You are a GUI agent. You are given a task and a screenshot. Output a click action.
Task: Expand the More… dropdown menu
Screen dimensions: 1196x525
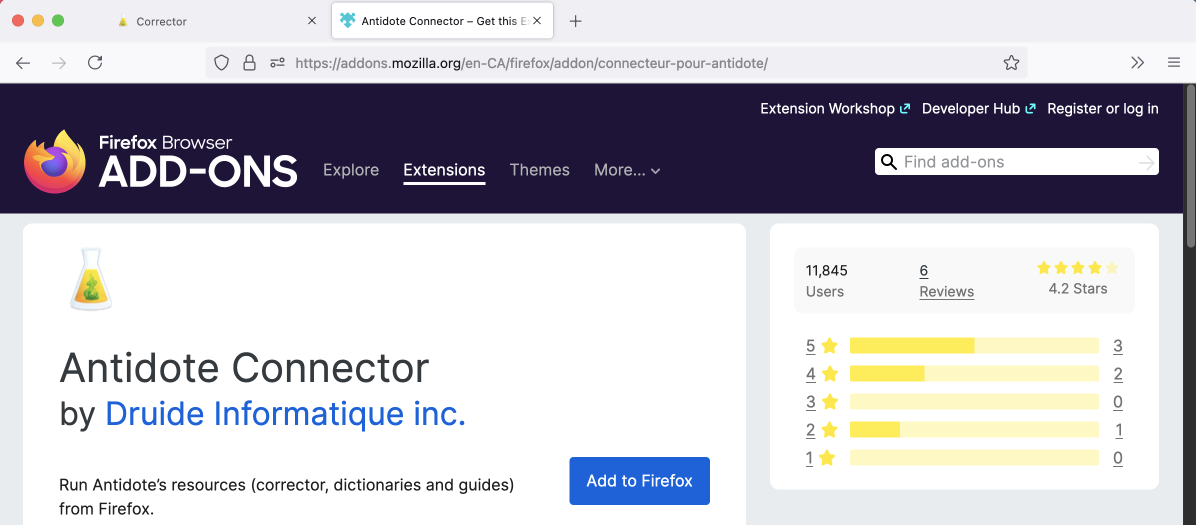(x=627, y=170)
